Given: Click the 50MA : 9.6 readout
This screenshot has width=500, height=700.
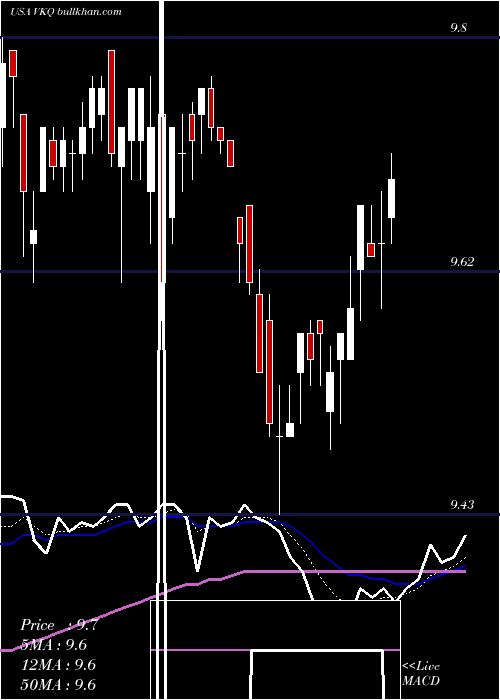Looking at the screenshot, I should (58, 684).
